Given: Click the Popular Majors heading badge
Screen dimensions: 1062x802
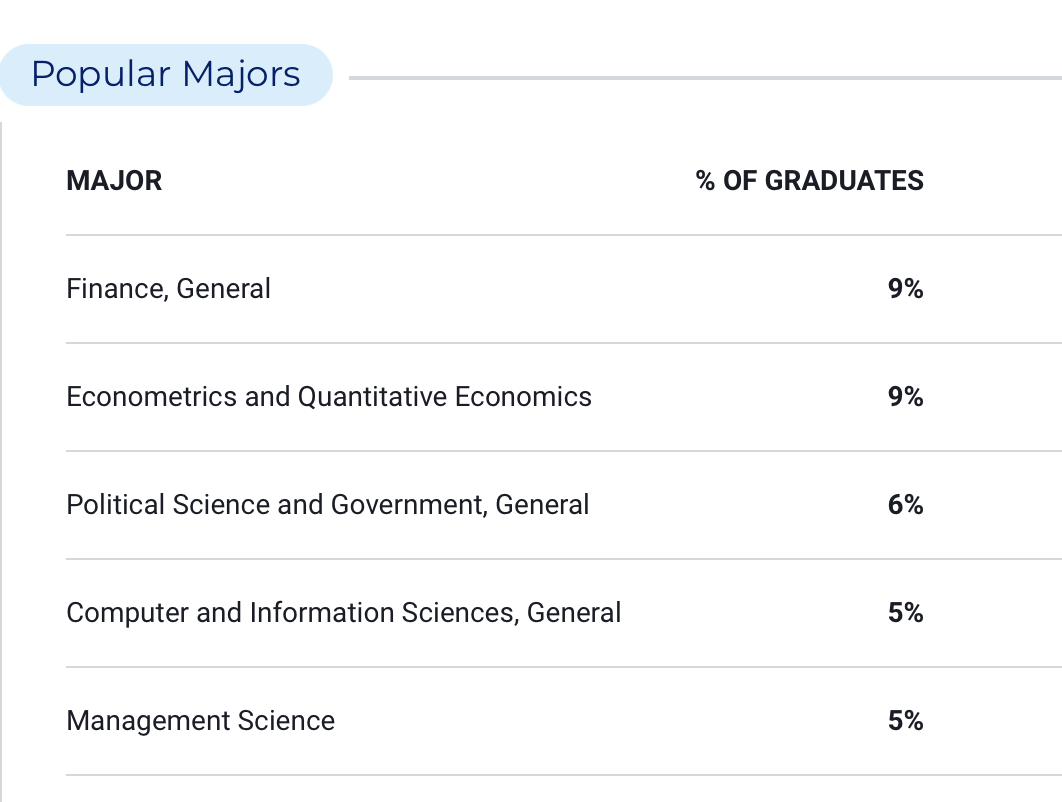Looking at the screenshot, I should tap(166, 75).
